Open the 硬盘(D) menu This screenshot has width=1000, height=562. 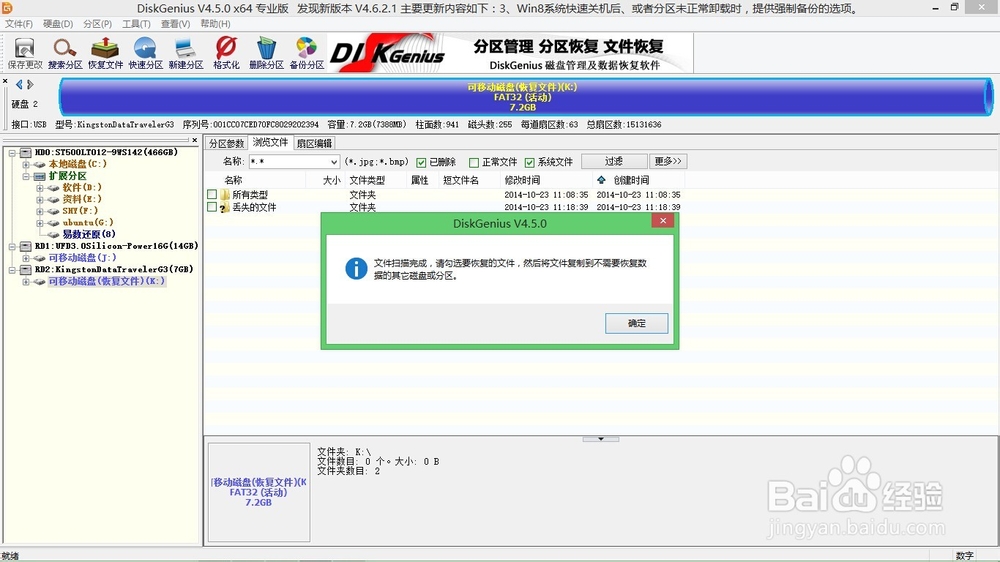pyautogui.click(x=58, y=24)
